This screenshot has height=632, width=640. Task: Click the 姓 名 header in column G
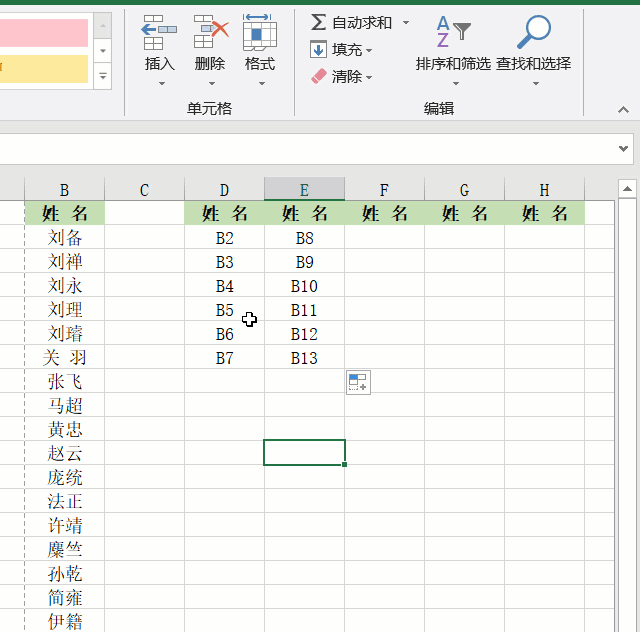point(464,213)
